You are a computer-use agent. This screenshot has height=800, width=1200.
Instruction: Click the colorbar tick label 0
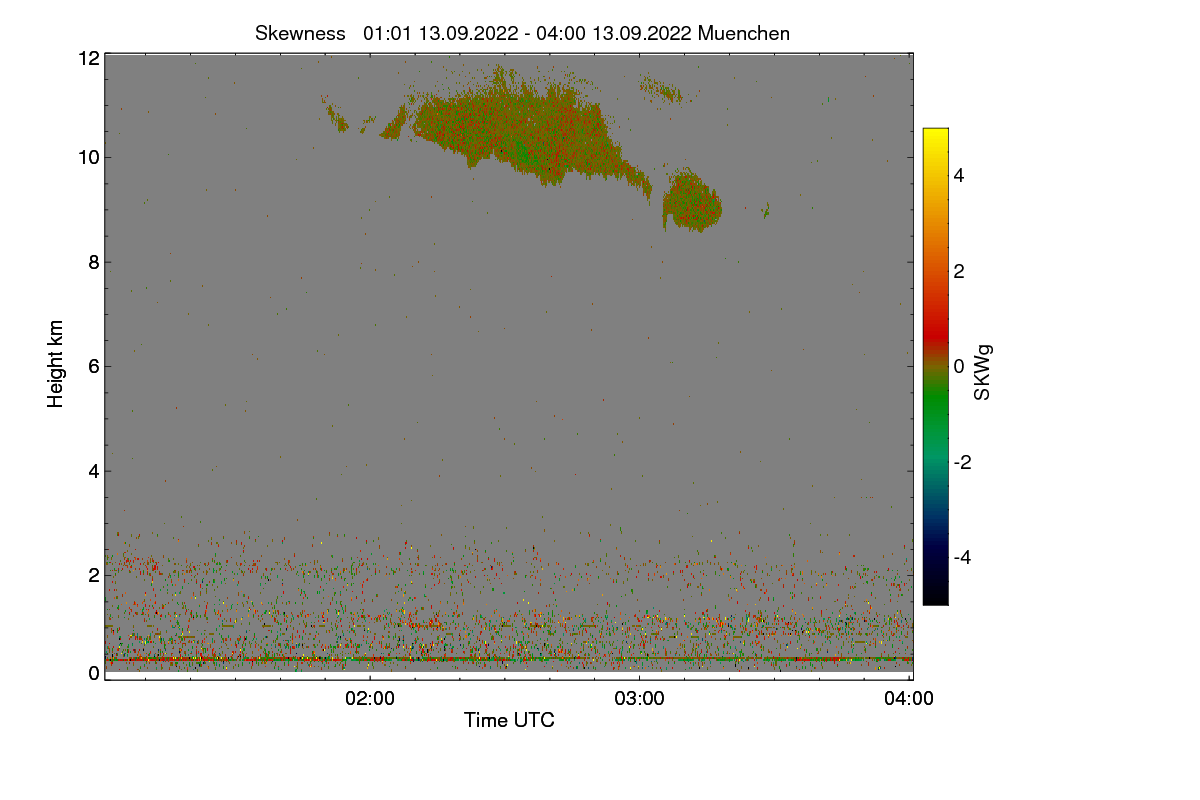pos(959,367)
